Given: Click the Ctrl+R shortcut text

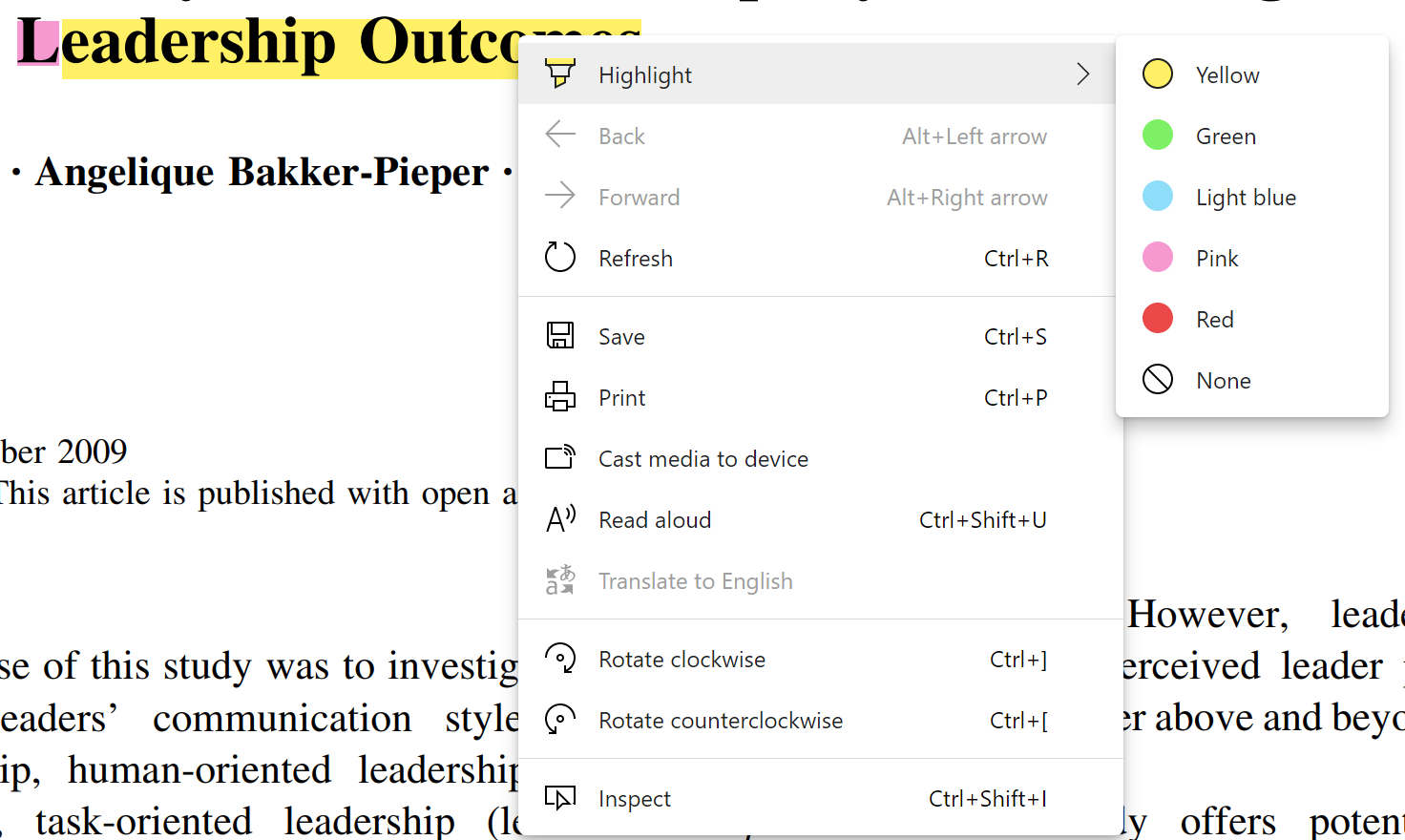Looking at the screenshot, I should click(1016, 259).
